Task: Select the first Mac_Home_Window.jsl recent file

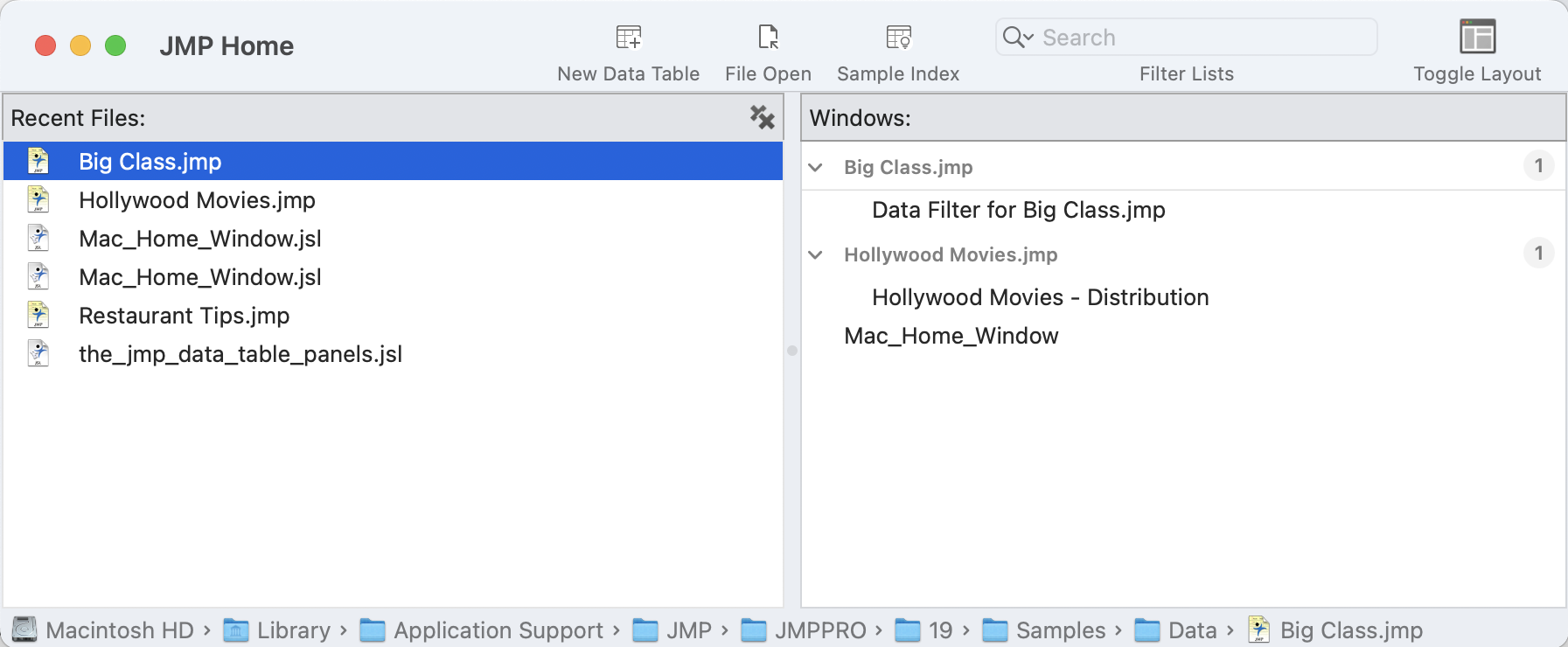Action: [393, 239]
